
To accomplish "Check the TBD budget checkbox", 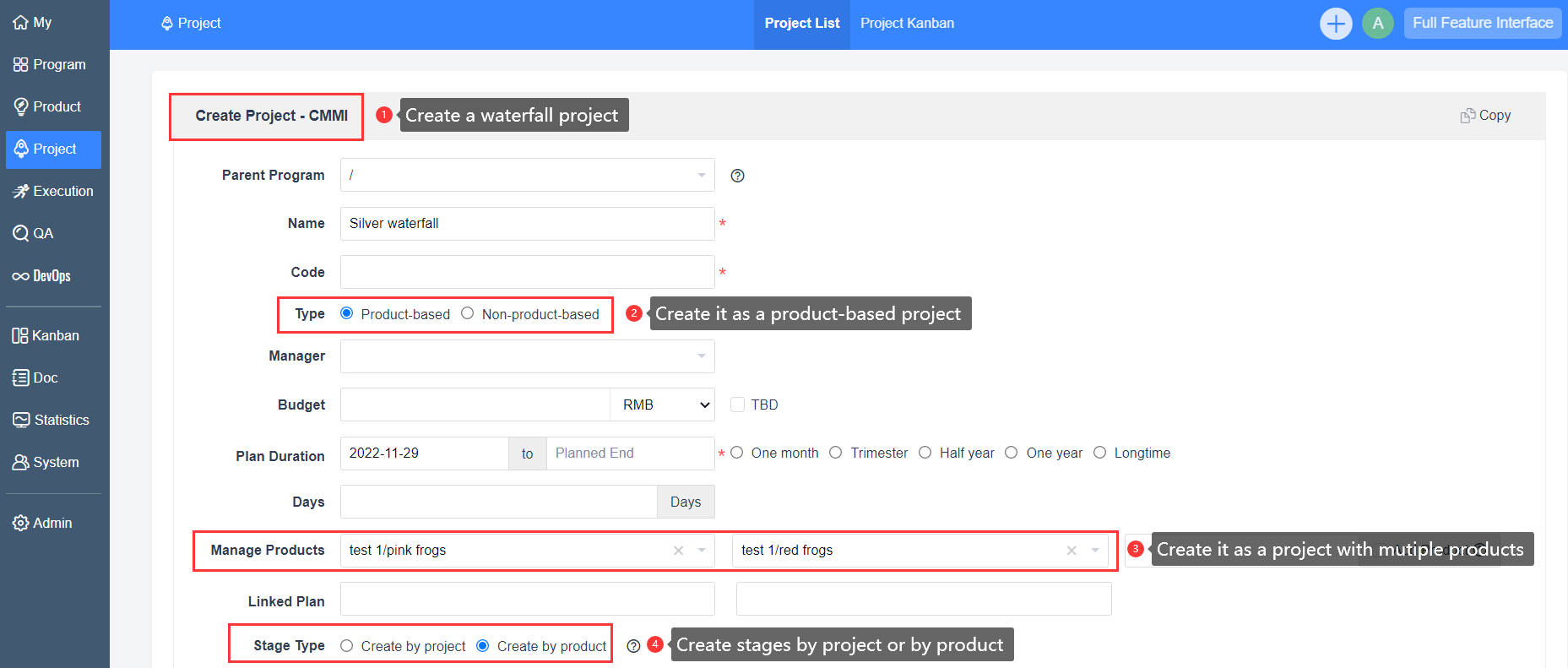I will [737, 405].
